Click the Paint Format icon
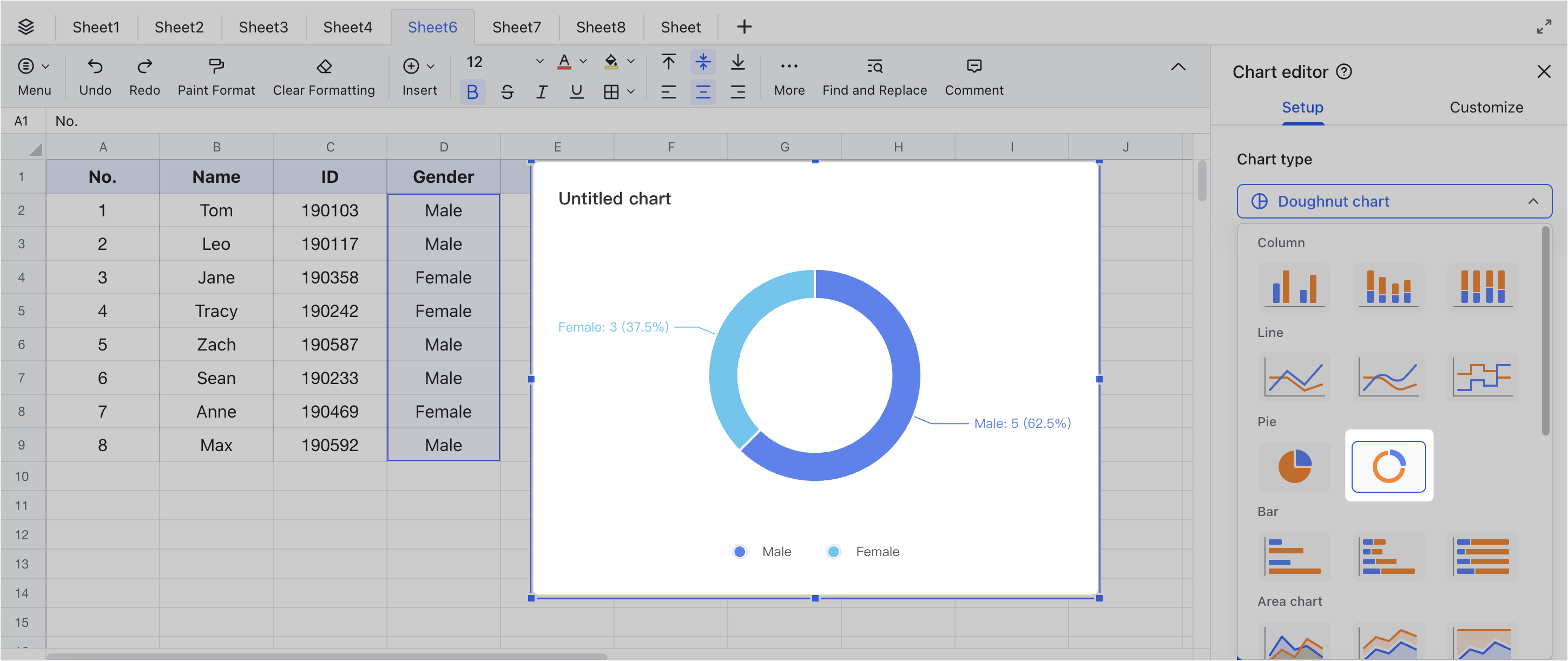 (216, 66)
